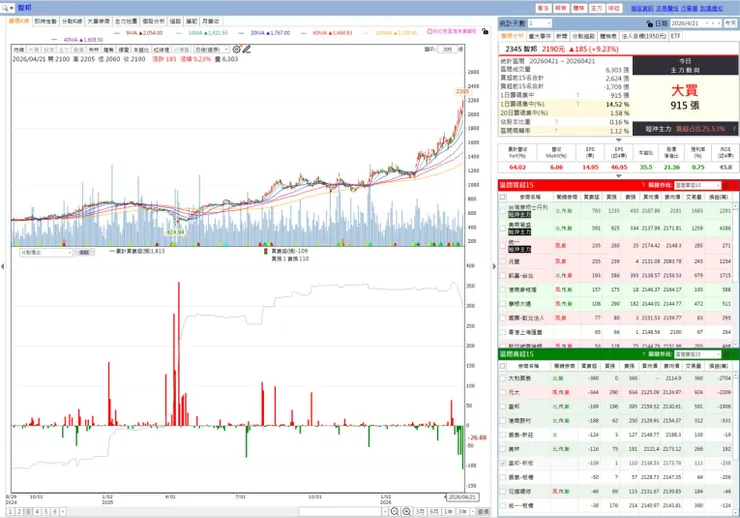Set chart range to 3年
The height and width of the screenshot is (518, 740).
pos(462,511)
